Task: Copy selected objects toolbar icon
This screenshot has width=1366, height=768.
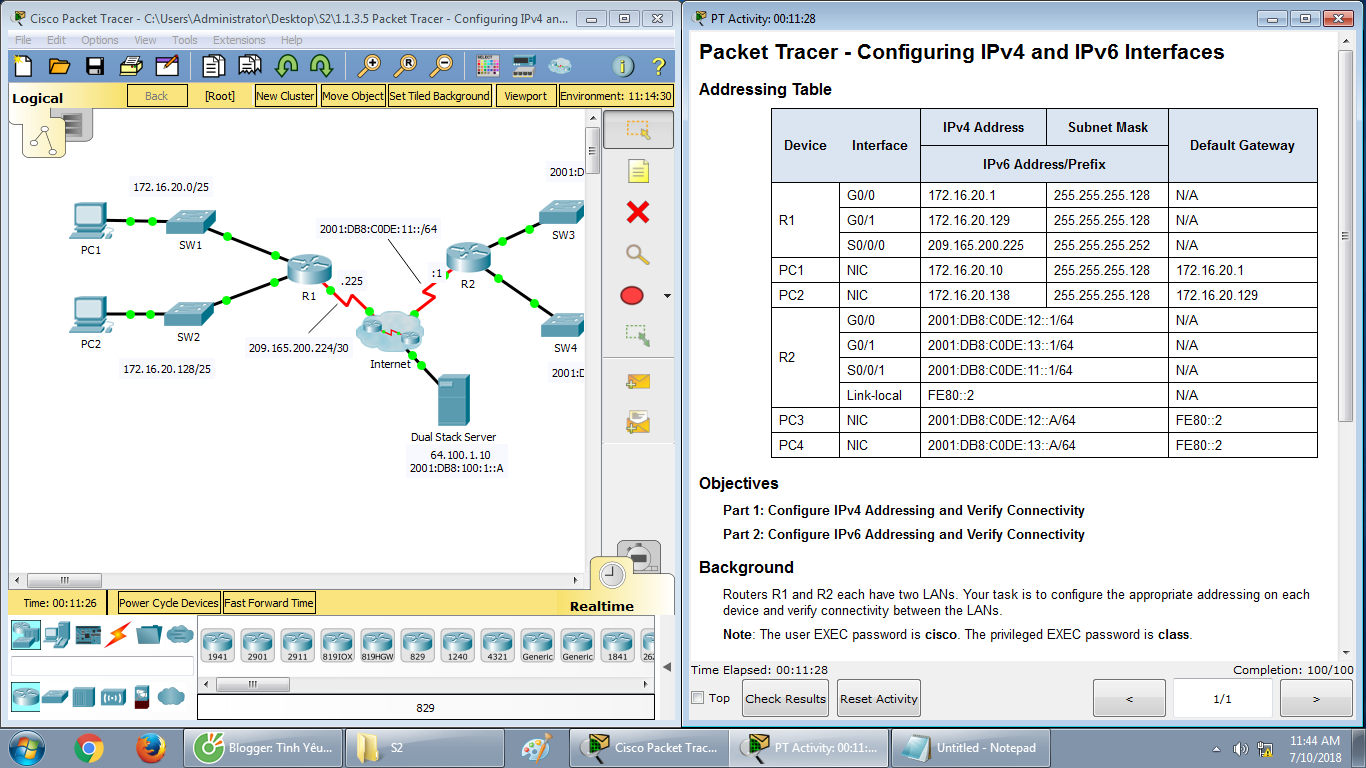Action: pyautogui.click(x=213, y=66)
